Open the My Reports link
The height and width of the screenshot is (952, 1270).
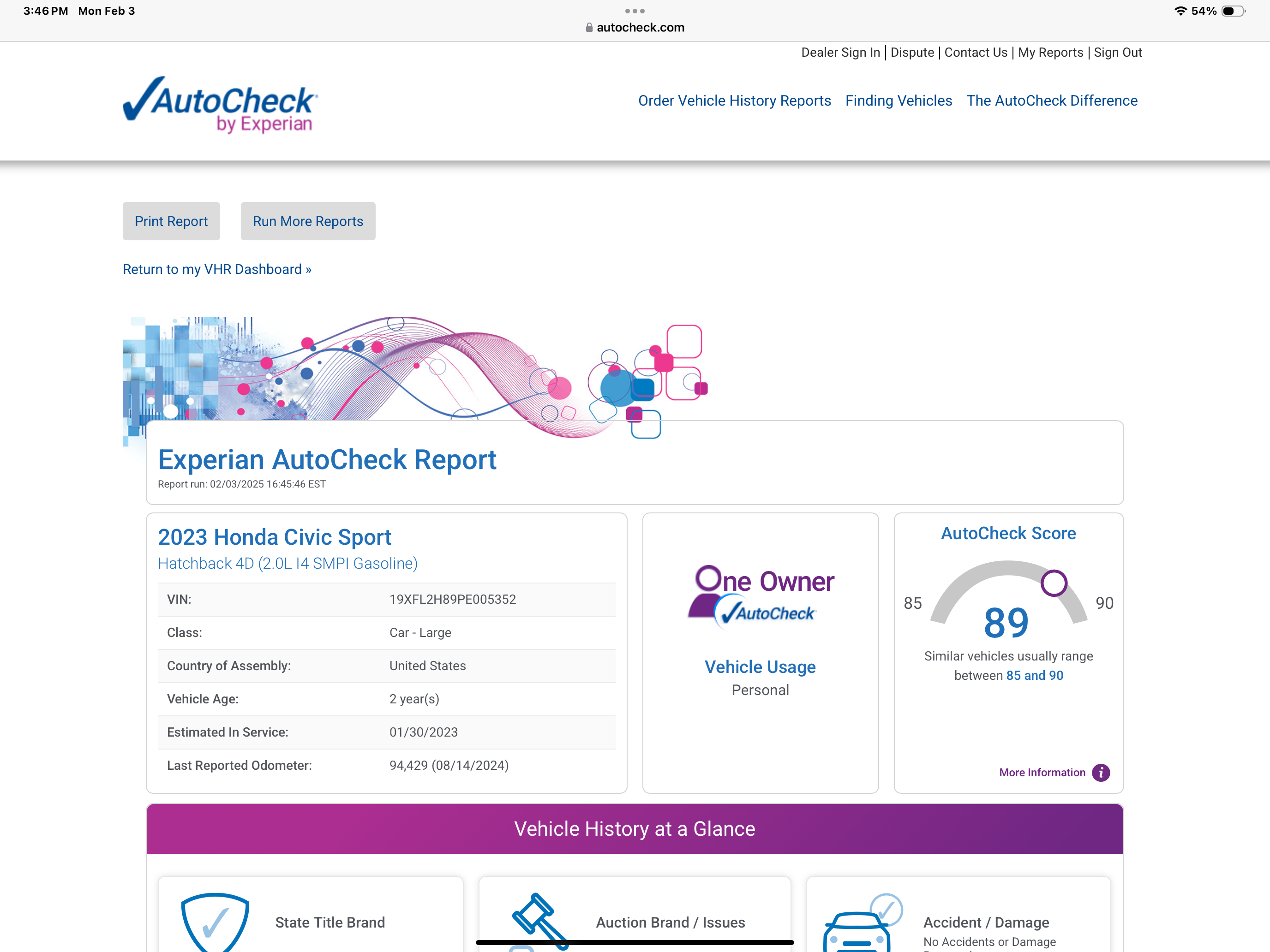click(x=1050, y=52)
